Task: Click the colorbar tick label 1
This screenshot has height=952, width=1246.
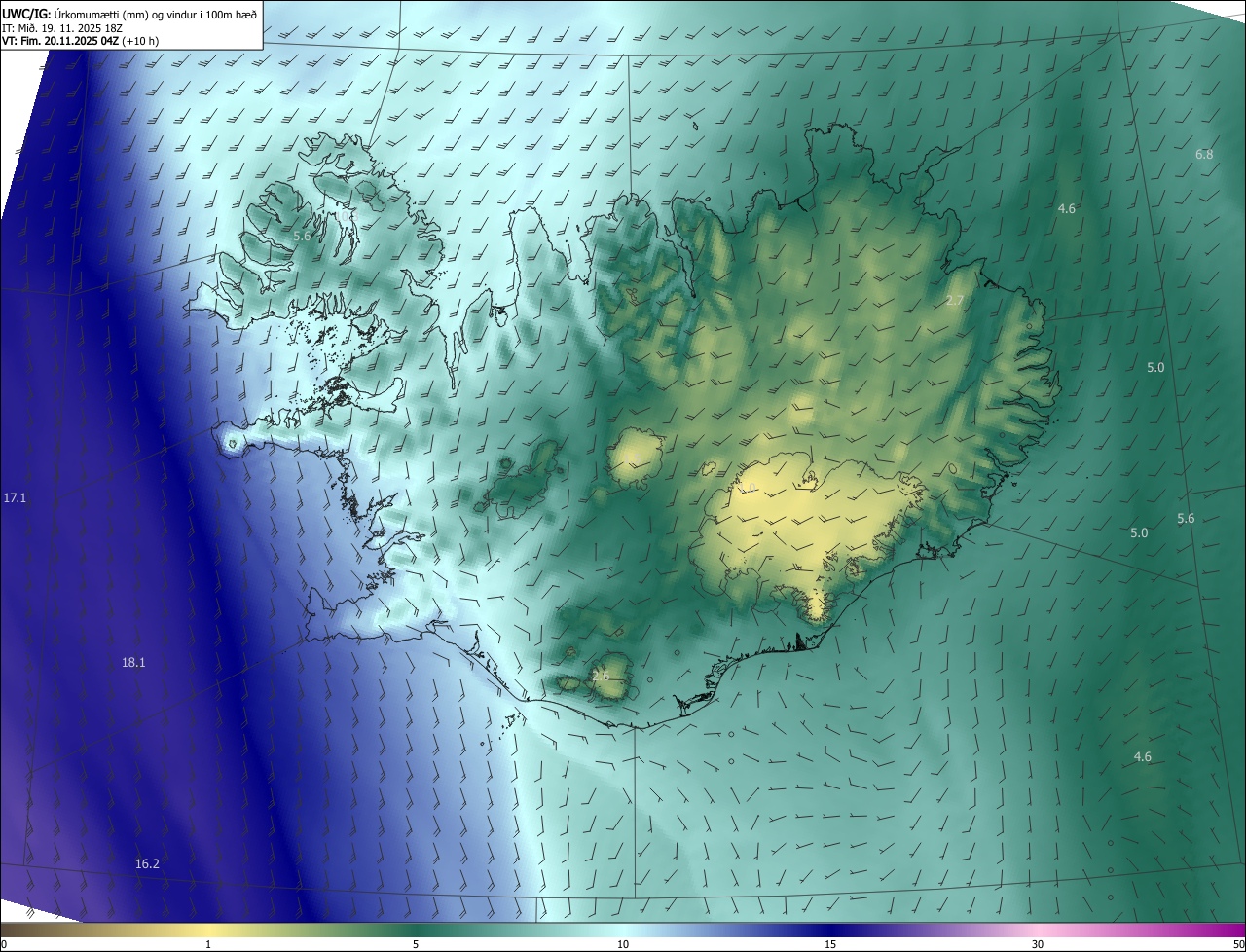Action: (x=208, y=945)
